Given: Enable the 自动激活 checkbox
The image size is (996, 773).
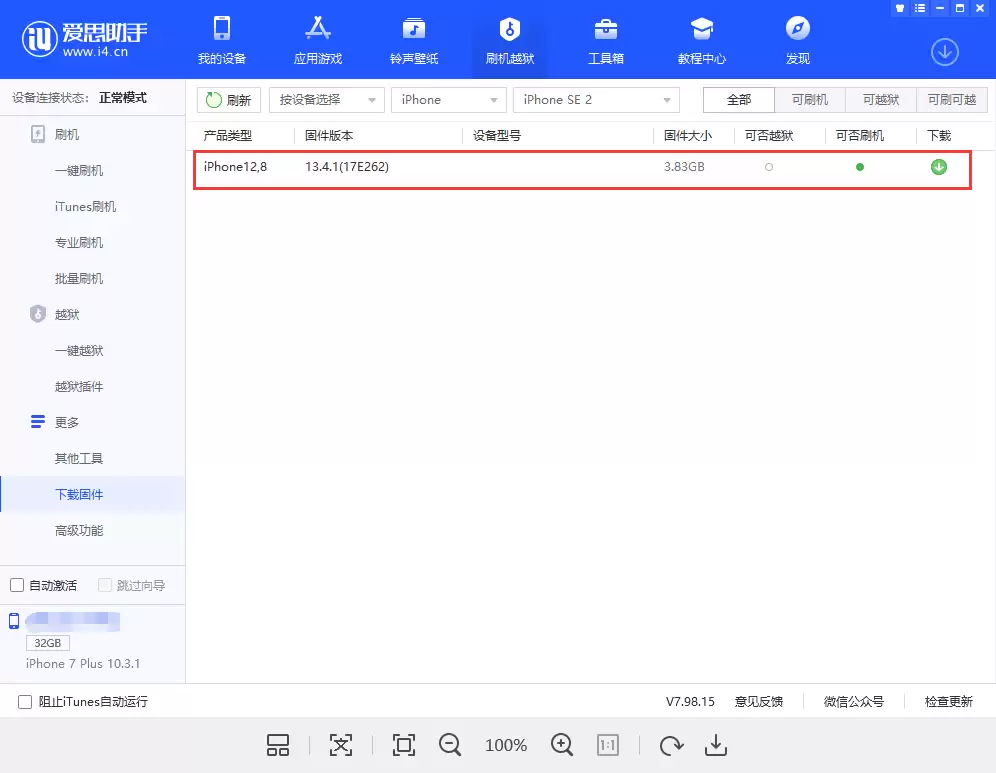Looking at the screenshot, I should click(17, 585).
